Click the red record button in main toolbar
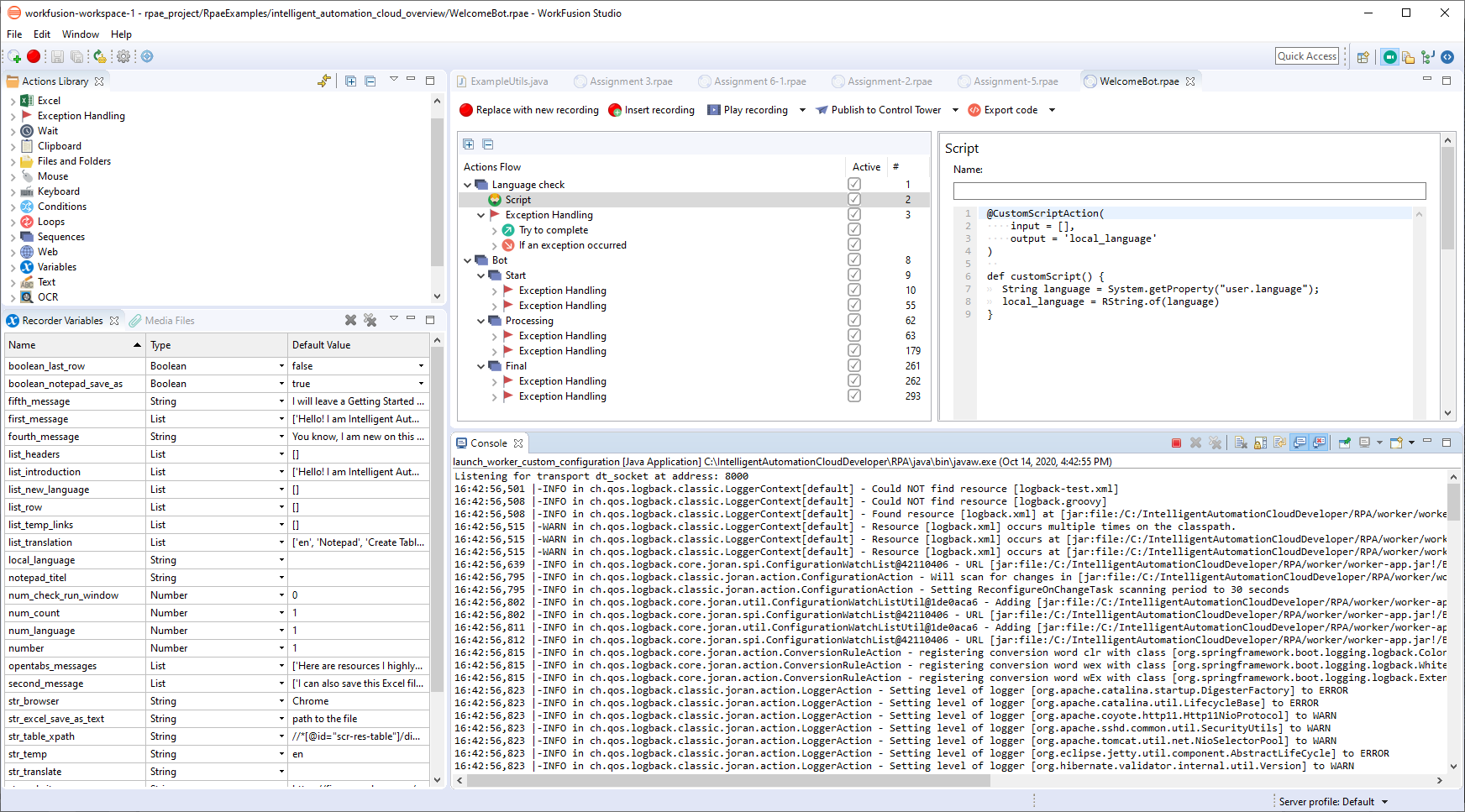Image resolution: width=1465 pixels, height=812 pixels. click(34, 56)
